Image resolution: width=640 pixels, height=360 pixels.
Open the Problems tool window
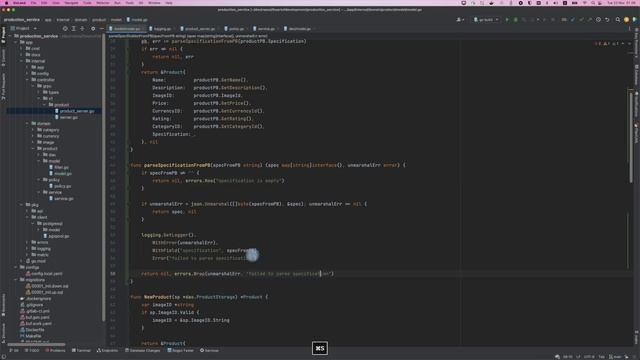click(55, 350)
